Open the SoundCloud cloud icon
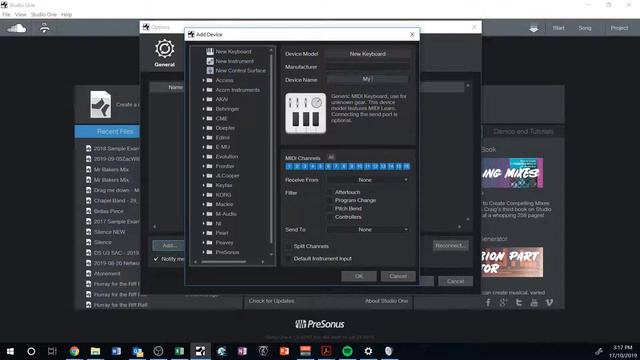The width and height of the screenshot is (640, 360). click(17, 28)
